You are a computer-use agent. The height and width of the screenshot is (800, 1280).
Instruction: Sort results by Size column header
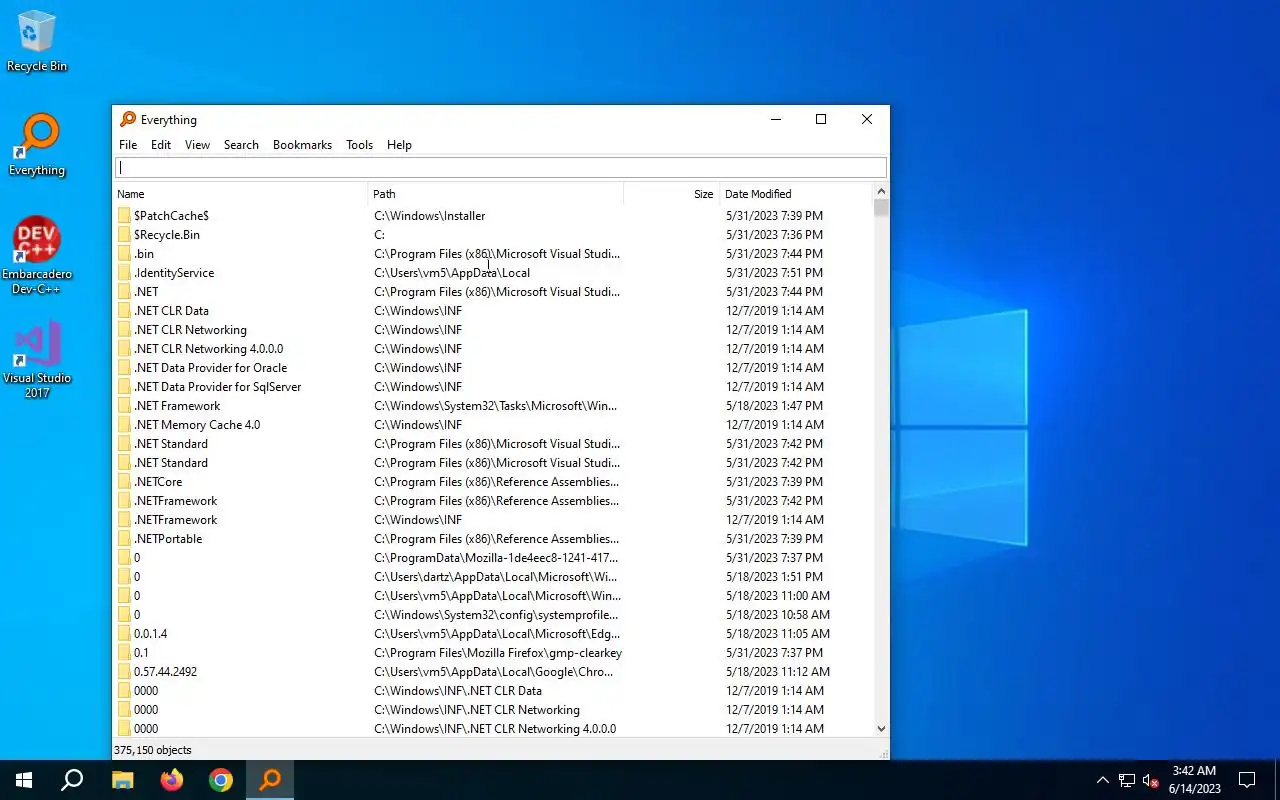click(x=670, y=194)
